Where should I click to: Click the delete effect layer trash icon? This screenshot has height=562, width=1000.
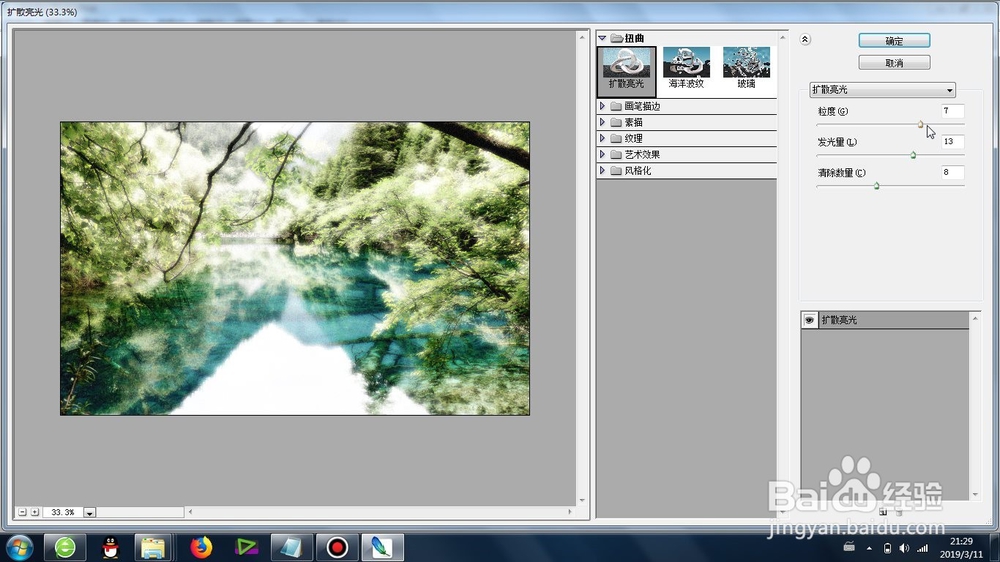click(899, 512)
